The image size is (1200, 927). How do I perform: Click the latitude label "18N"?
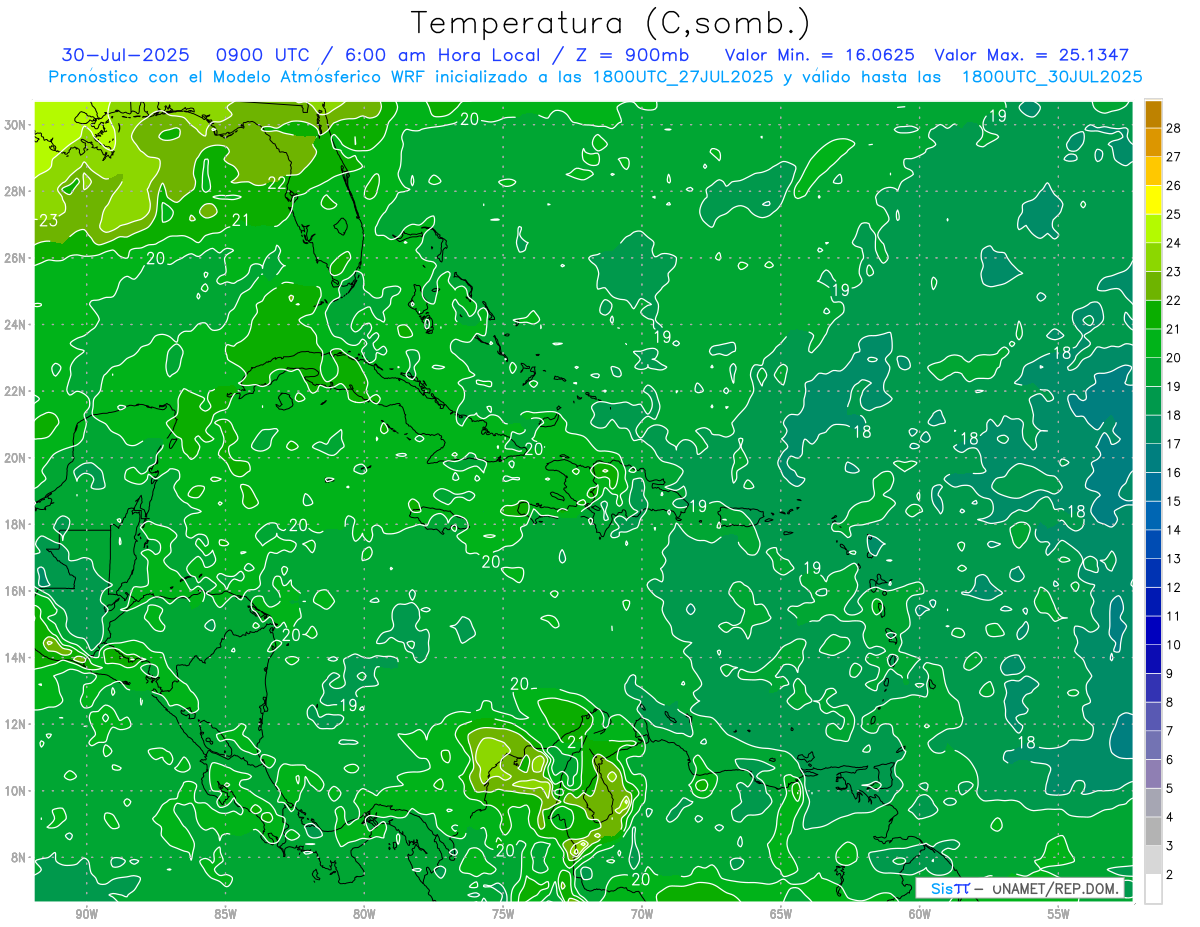click(17, 524)
